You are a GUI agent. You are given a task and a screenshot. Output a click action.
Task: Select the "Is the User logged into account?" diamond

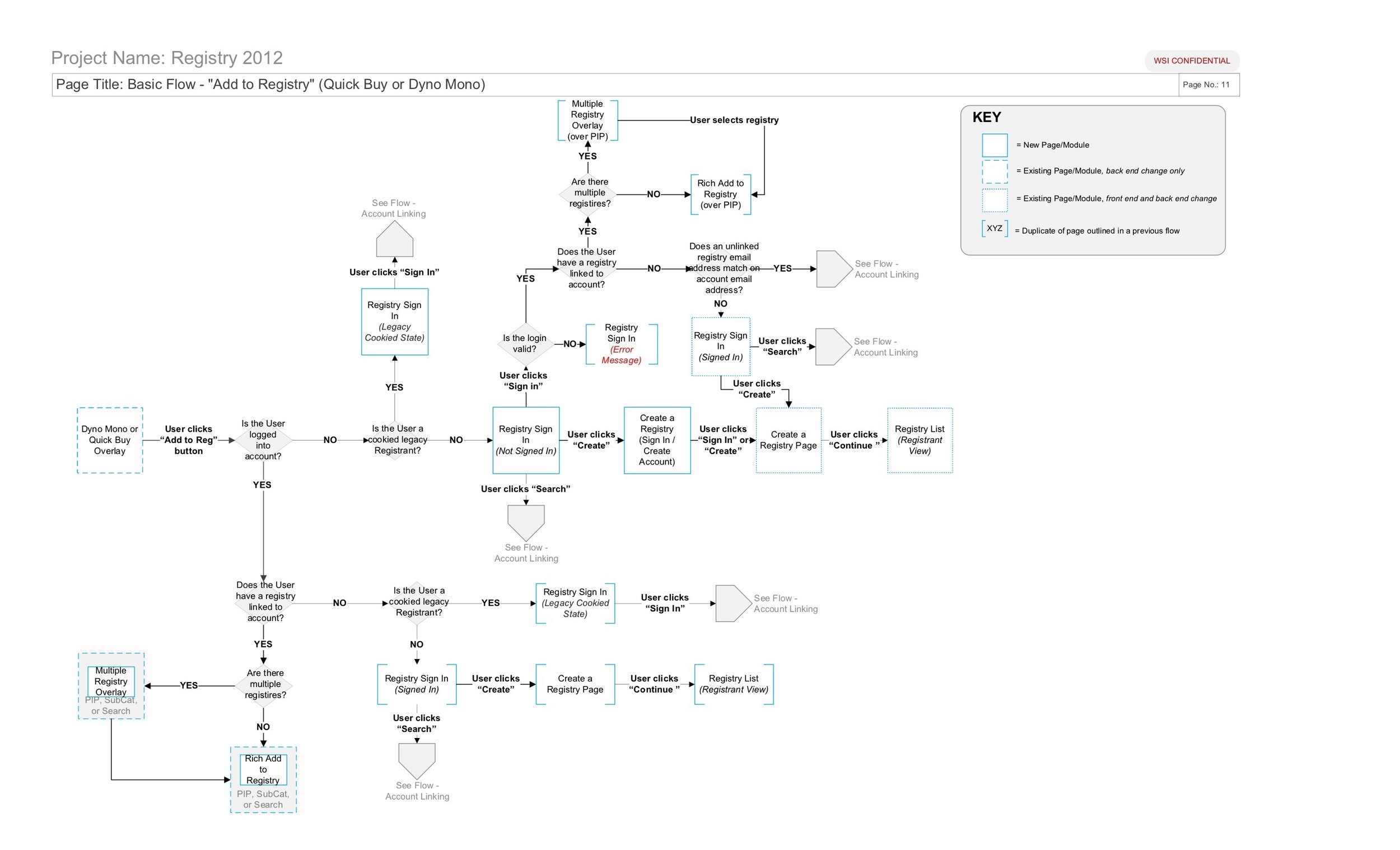263,440
